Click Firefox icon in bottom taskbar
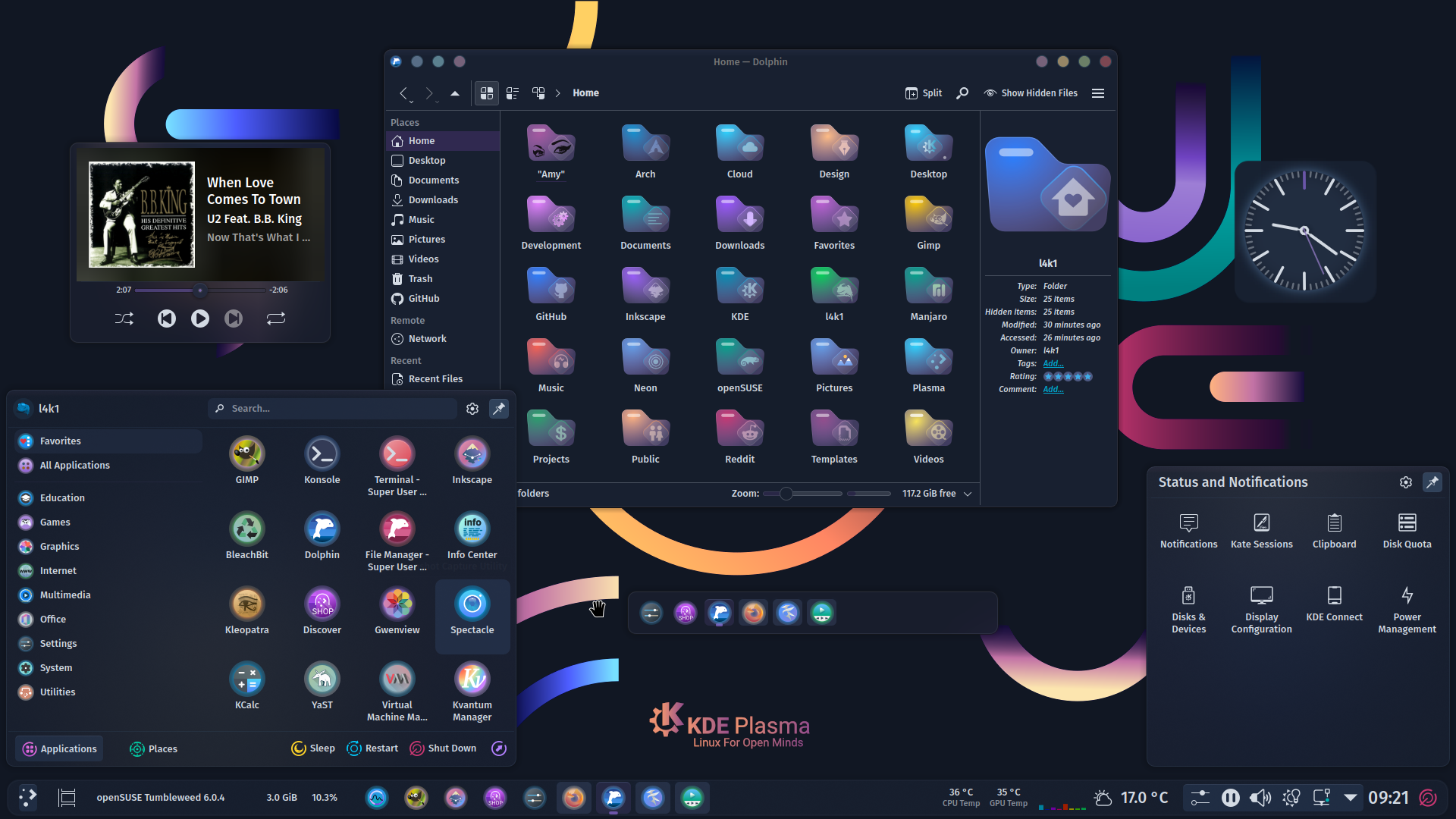 pos(574,797)
